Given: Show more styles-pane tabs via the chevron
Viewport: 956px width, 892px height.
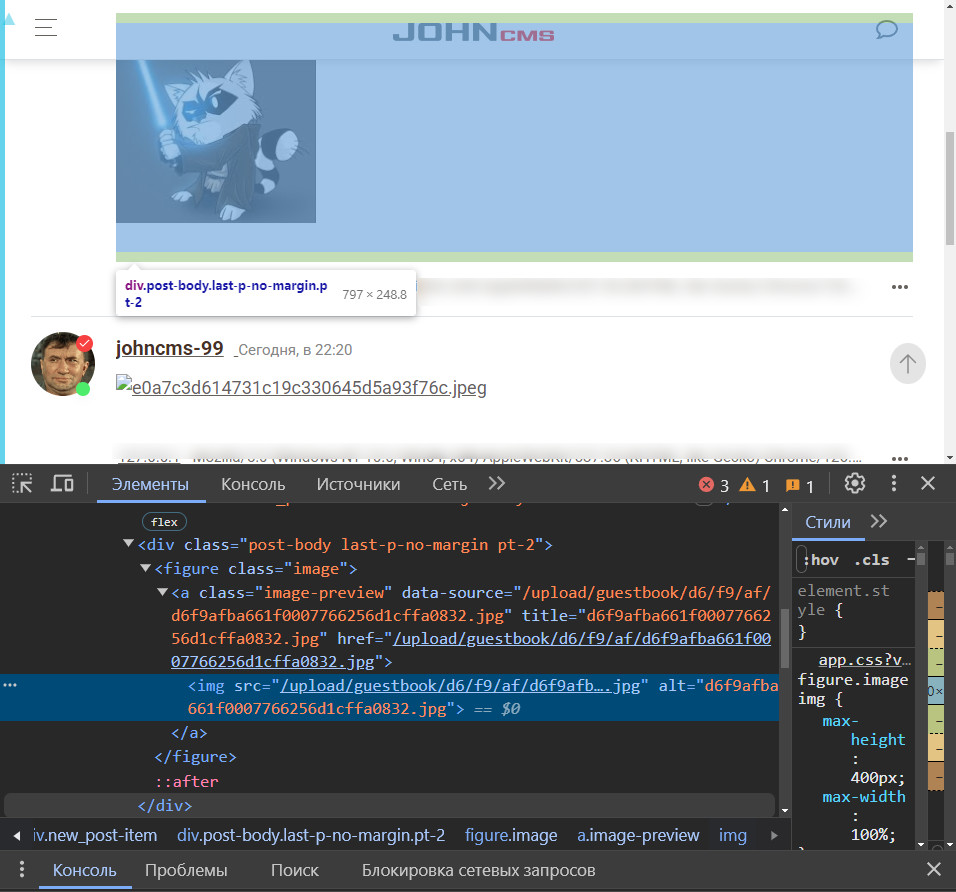Looking at the screenshot, I should click(x=879, y=521).
